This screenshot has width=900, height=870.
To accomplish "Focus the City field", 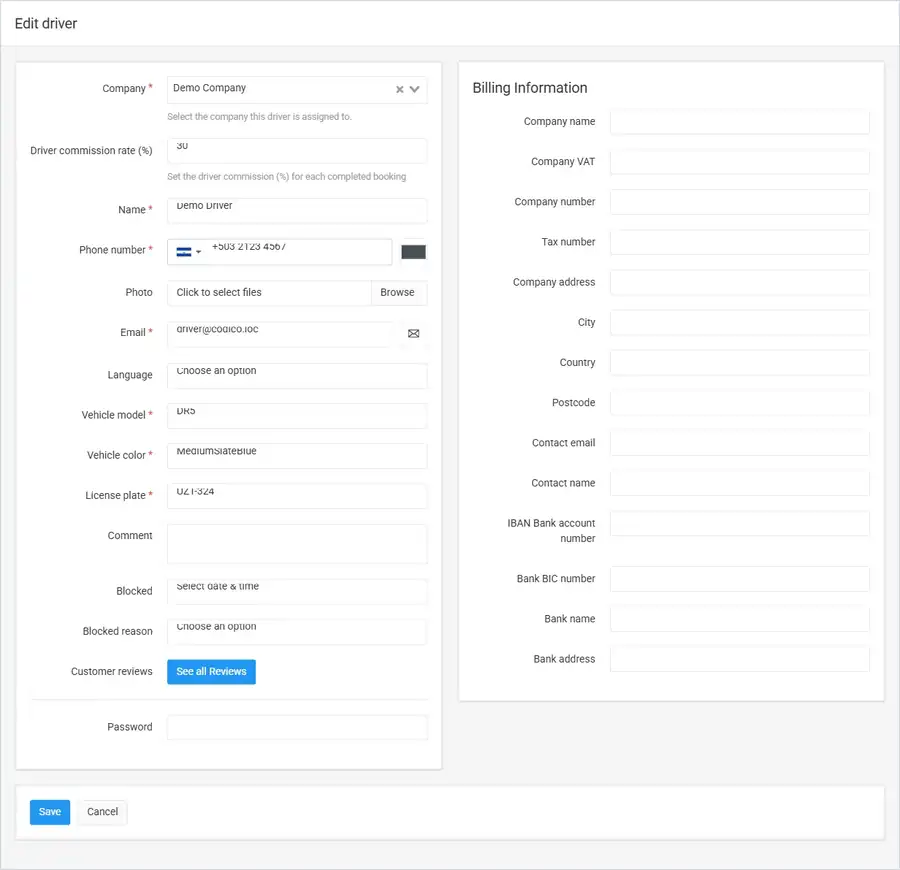I will (x=739, y=323).
